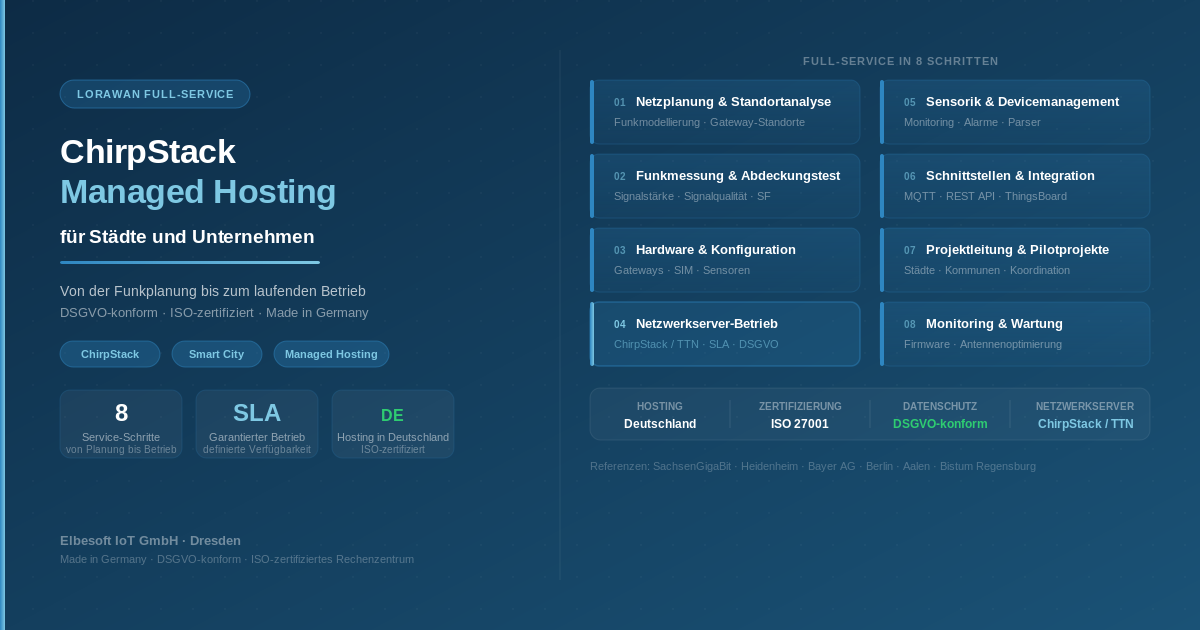
Task: Click the Referenzen line with SachsenGigaBit
Action: coord(813,466)
